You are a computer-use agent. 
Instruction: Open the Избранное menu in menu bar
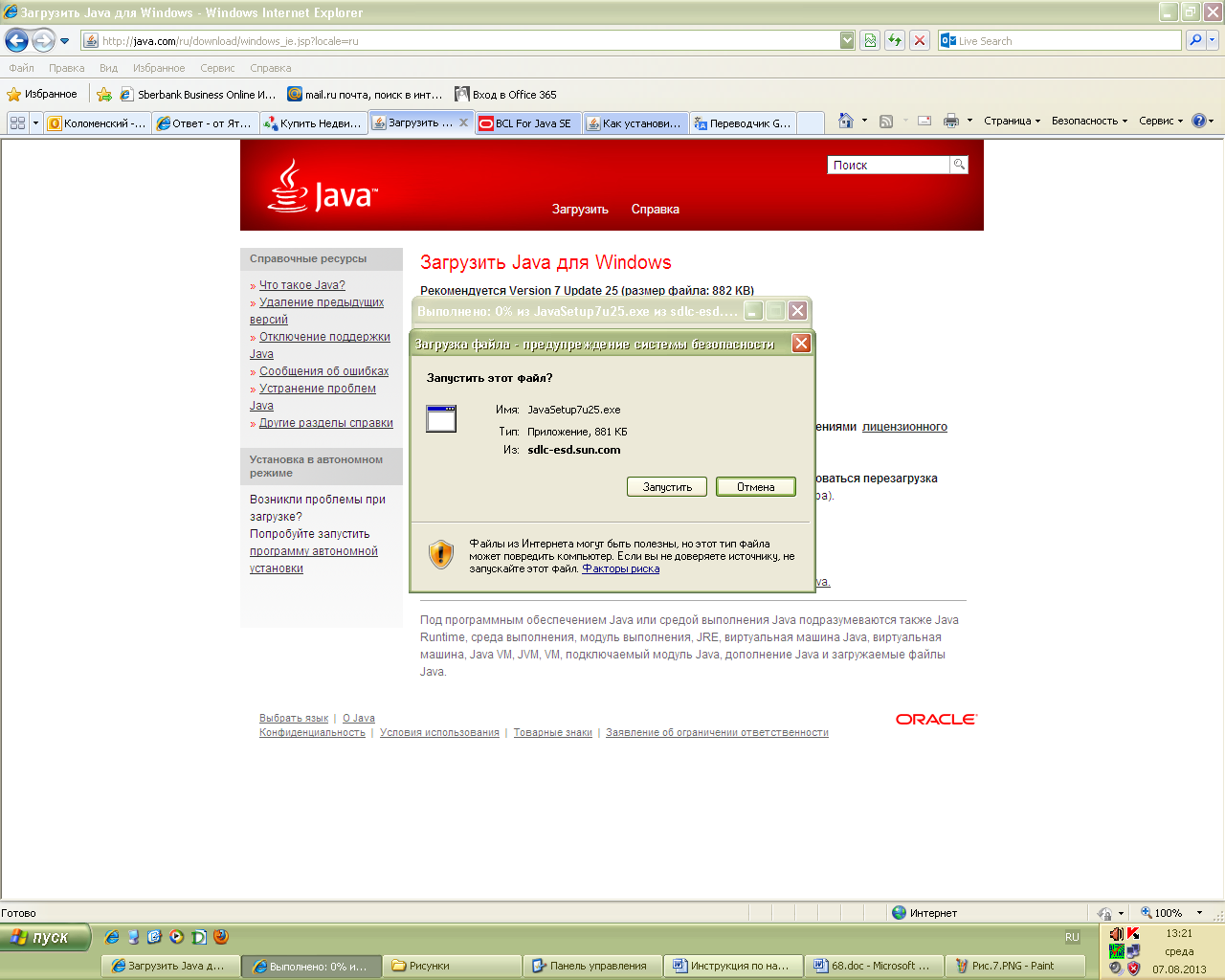pyautogui.click(x=159, y=68)
